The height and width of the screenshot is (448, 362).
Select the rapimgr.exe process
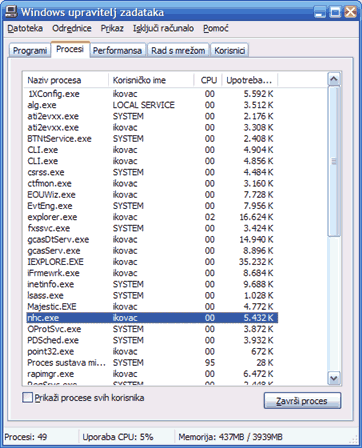click(151, 374)
